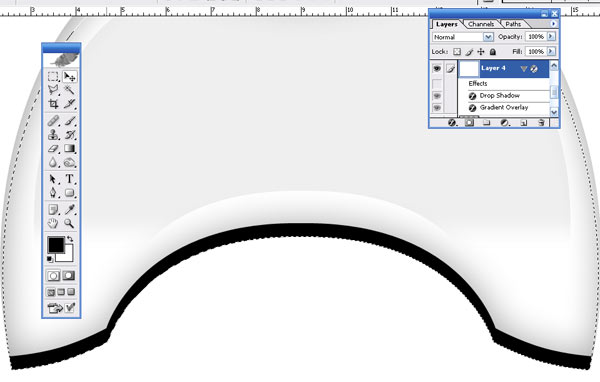Open the Normal blending mode dropdown

pyautogui.click(x=463, y=37)
